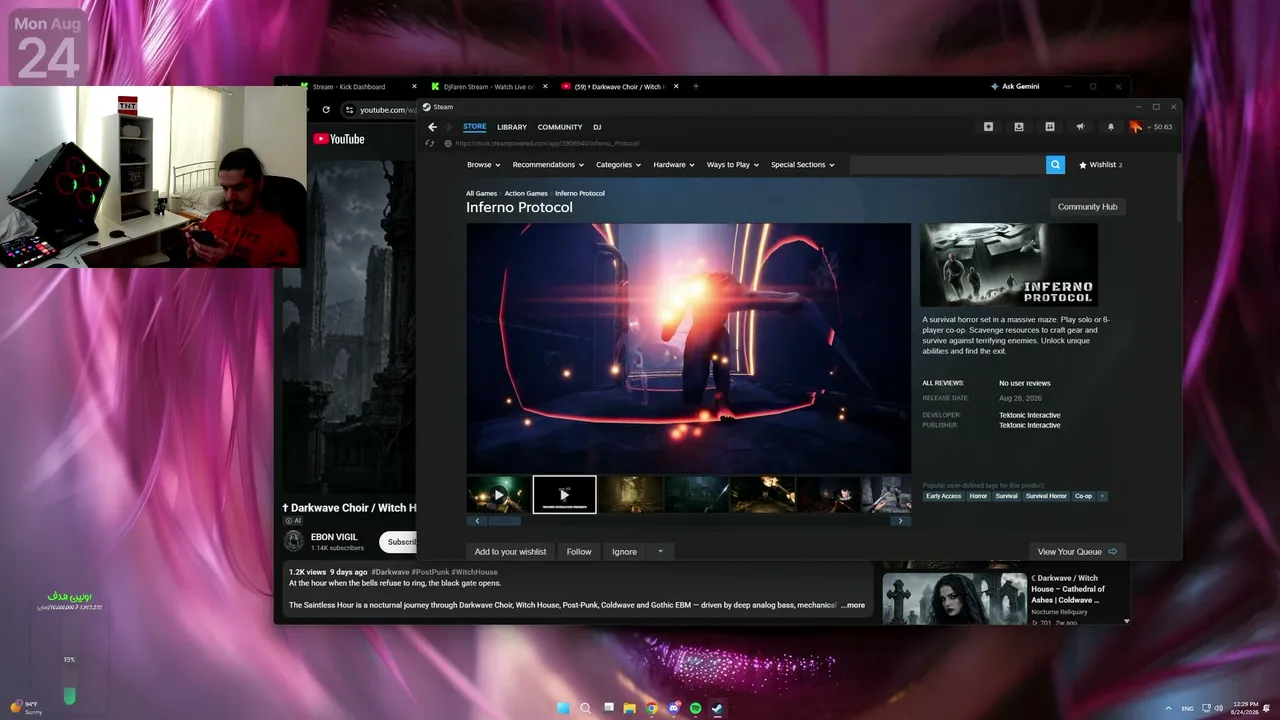The width and height of the screenshot is (1280, 720).
Task: Follow Inferno Protocol
Action: point(579,552)
